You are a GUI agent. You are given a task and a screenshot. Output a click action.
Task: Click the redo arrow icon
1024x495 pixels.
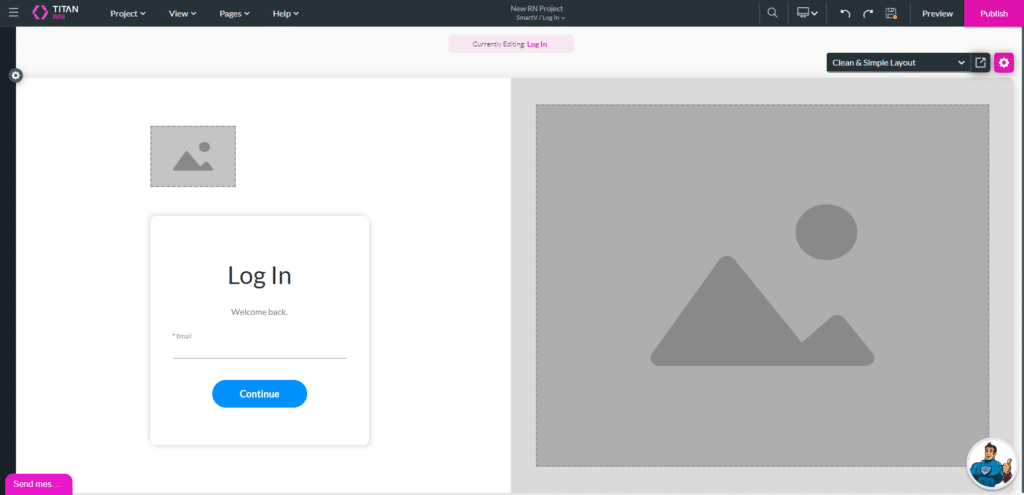[x=868, y=13]
